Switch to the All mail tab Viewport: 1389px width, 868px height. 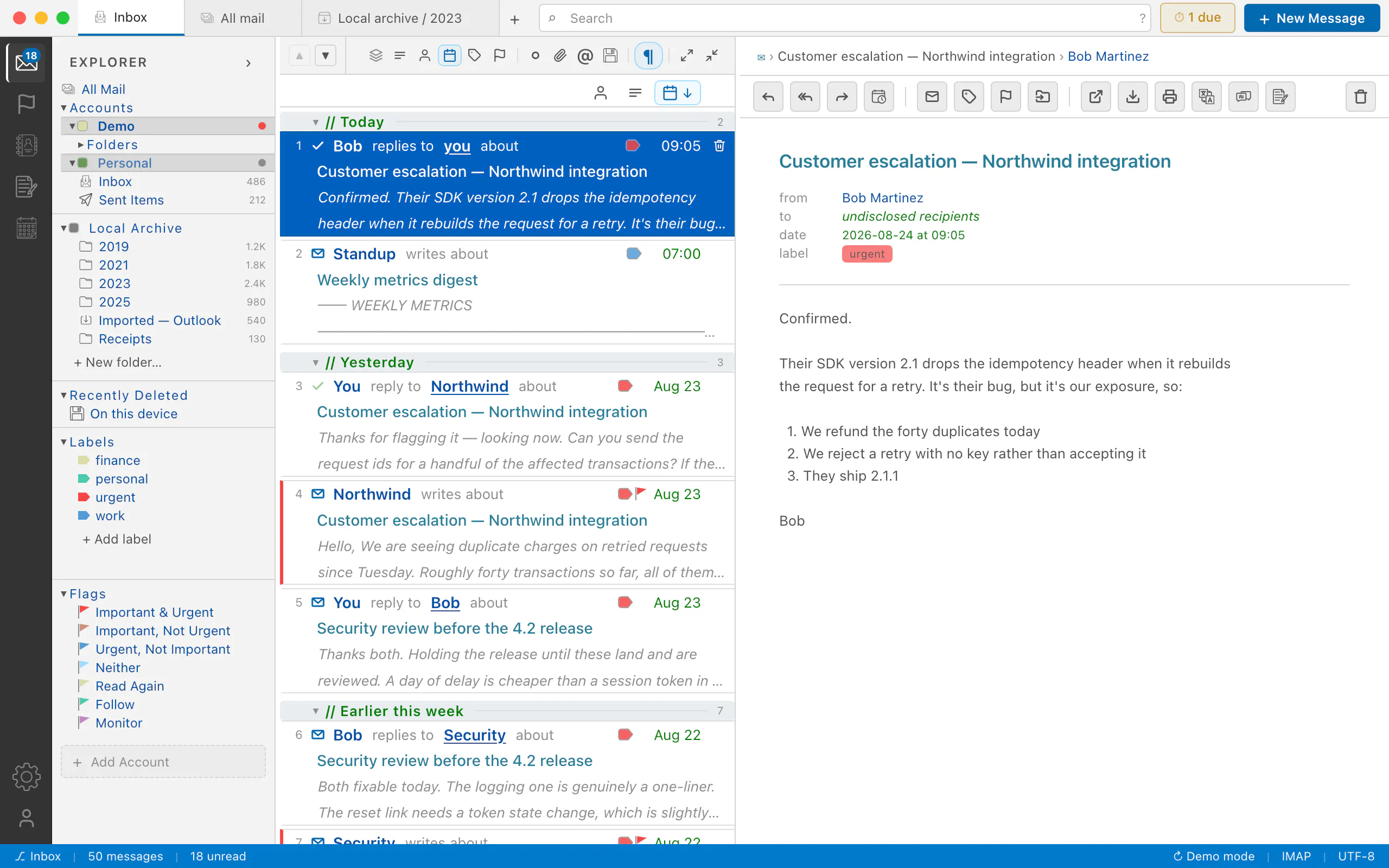tap(243, 18)
